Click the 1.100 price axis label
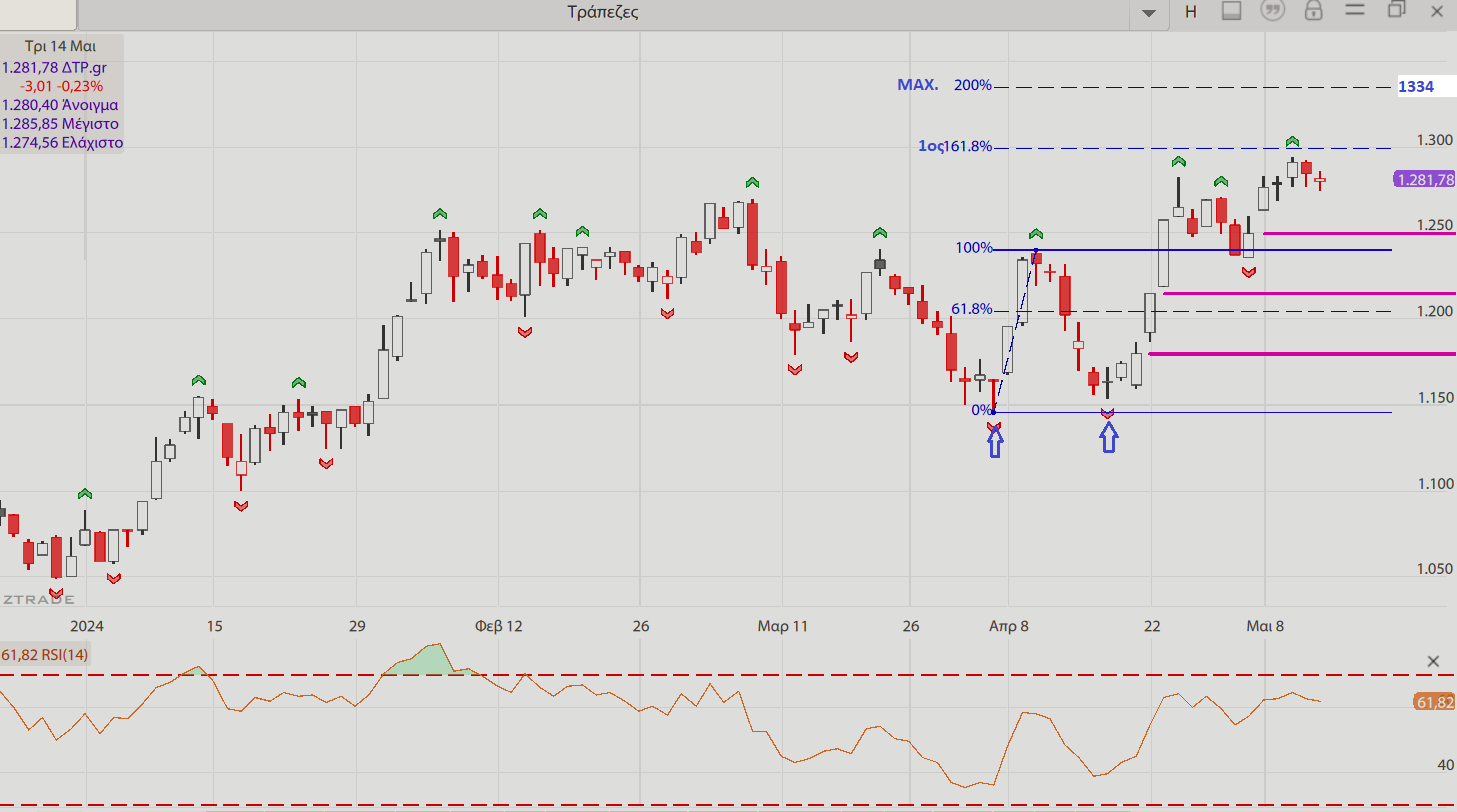1457x812 pixels. tap(1435, 484)
